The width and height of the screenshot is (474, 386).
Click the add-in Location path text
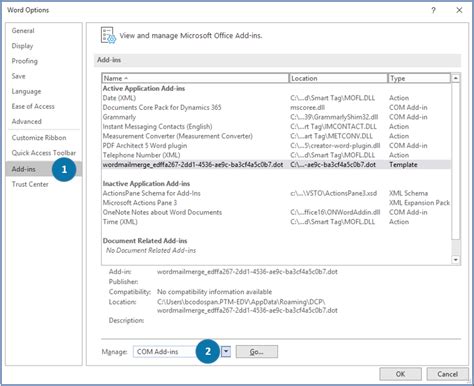click(x=247, y=306)
